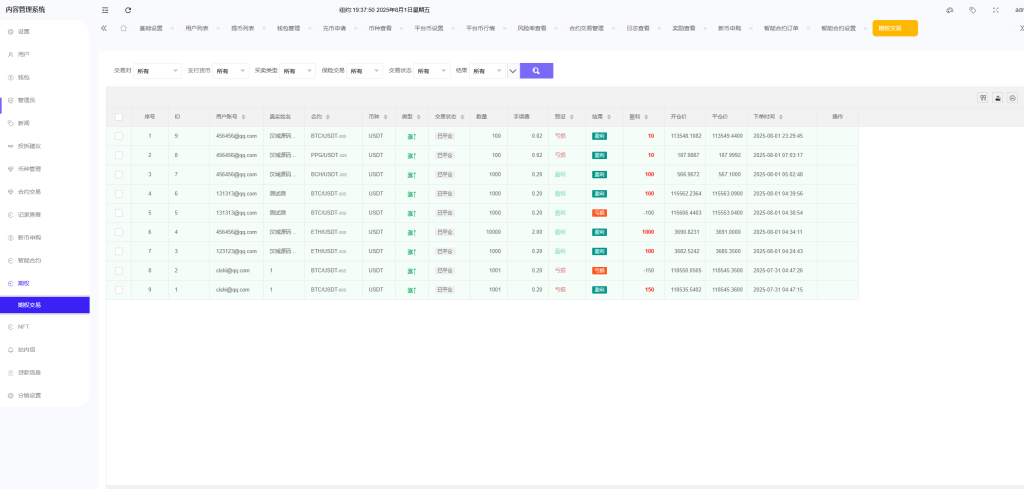Open the 交易状态 dropdown filter
The image size is (1024, 489).
point(432,71)
